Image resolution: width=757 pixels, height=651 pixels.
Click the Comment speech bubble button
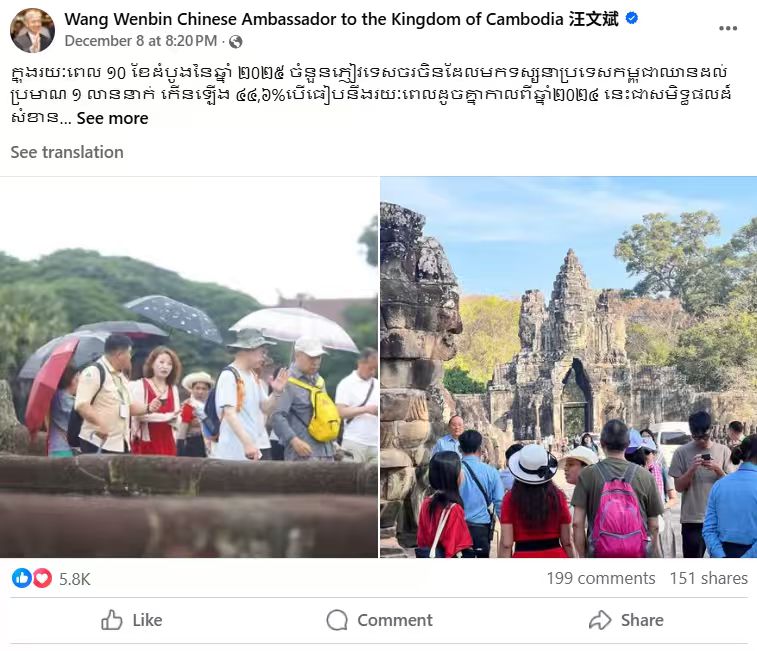[379, 620]
